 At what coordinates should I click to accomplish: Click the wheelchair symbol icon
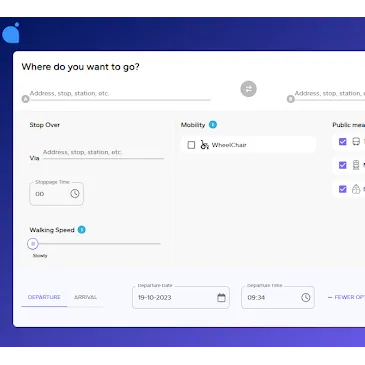204,145
